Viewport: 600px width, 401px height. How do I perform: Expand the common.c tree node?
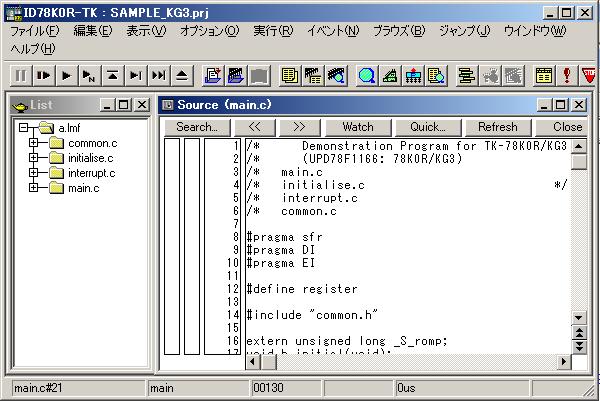[x=33, y=143]
